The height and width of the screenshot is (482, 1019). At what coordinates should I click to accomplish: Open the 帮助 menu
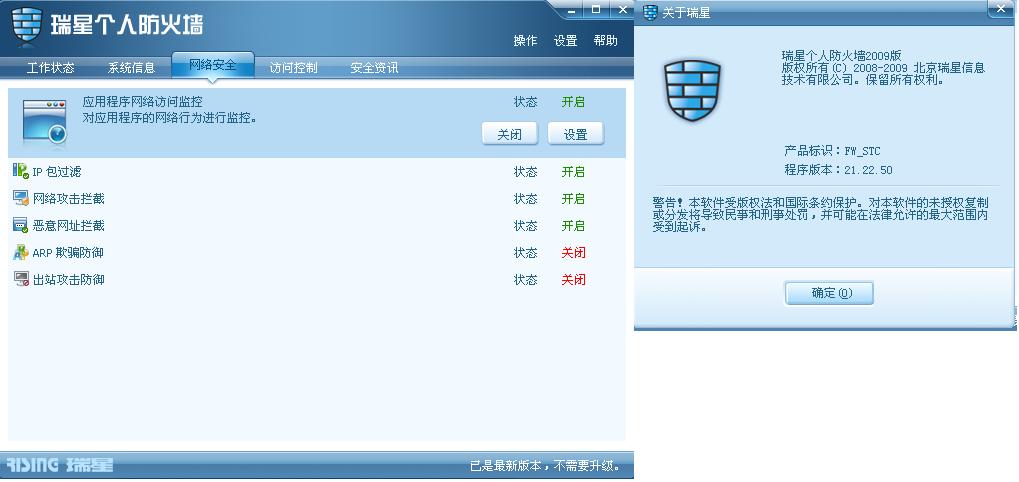tap(606, 40)
